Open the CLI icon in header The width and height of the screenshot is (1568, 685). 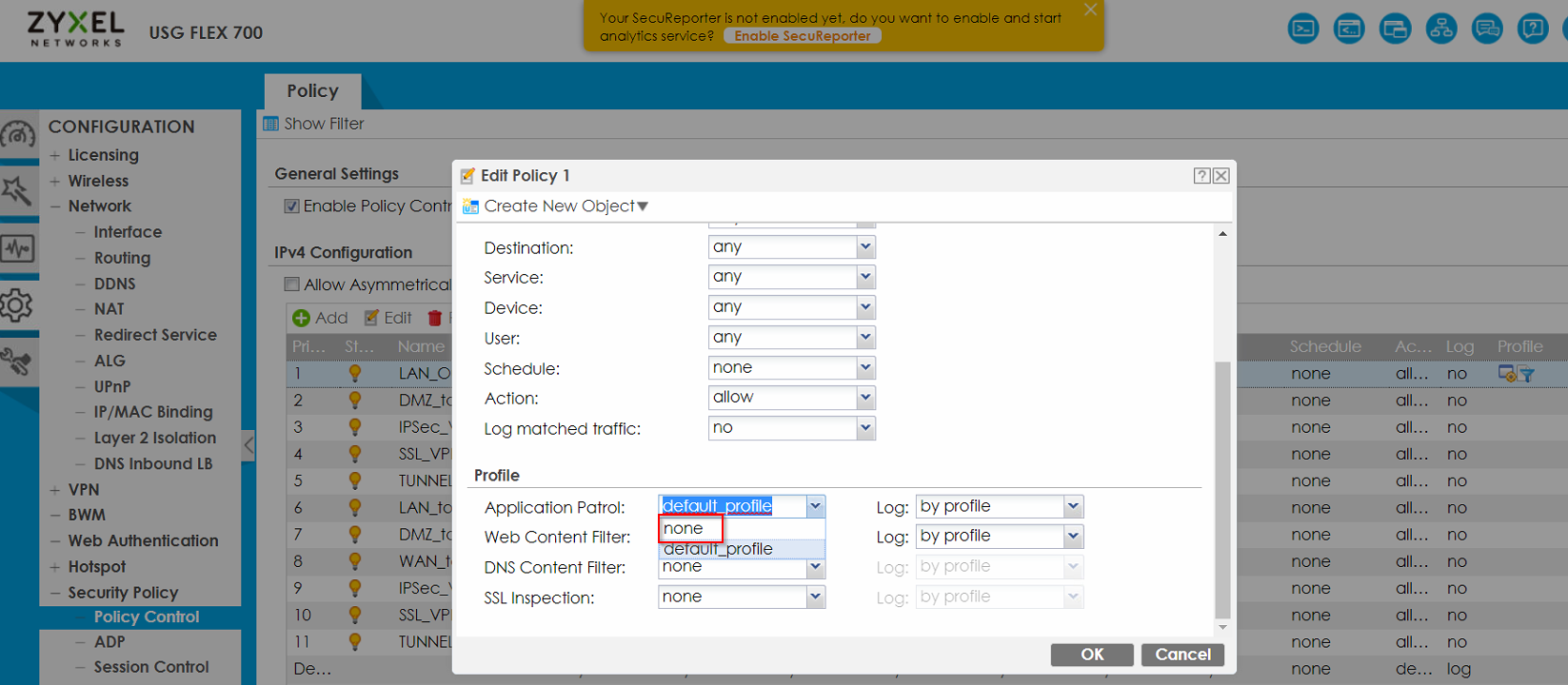1348,29
